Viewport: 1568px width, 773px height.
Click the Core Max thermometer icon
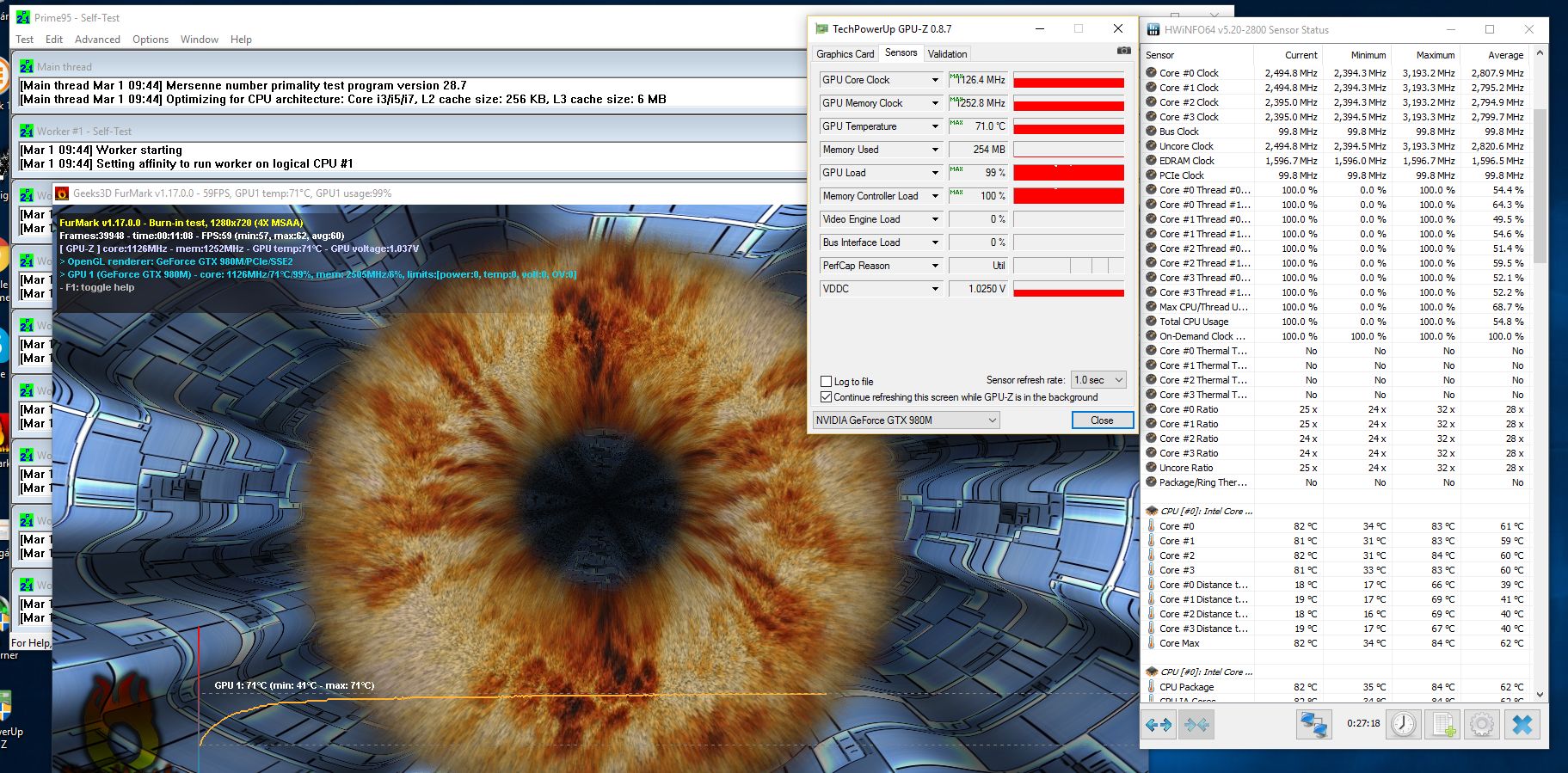click(x=1151, y=643)
